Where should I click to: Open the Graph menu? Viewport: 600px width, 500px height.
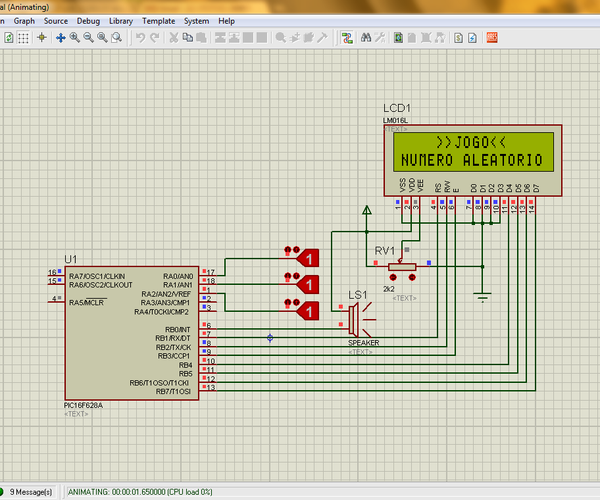[x=24, y=20]
